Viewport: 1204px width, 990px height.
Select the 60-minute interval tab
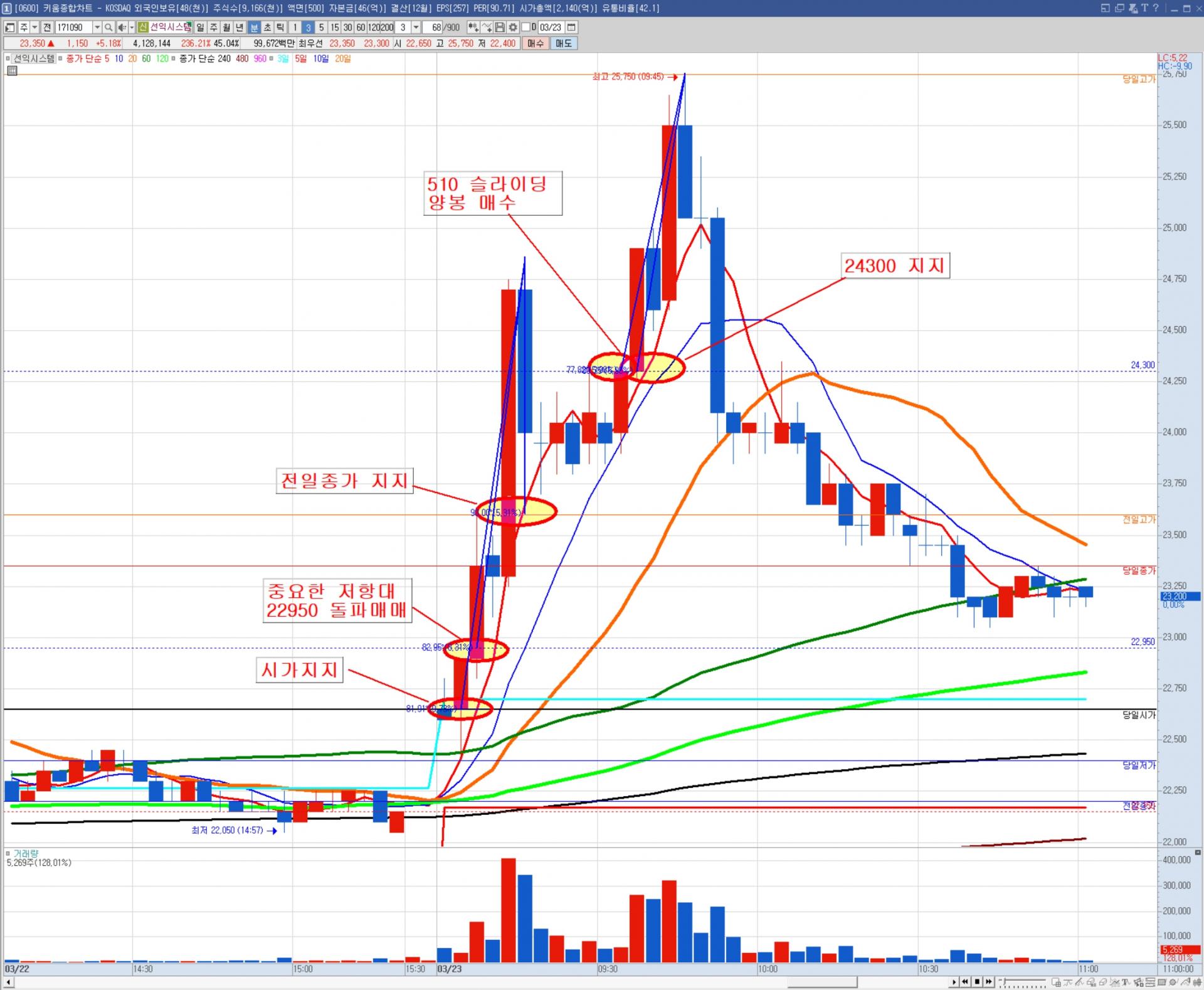point(361,28)
